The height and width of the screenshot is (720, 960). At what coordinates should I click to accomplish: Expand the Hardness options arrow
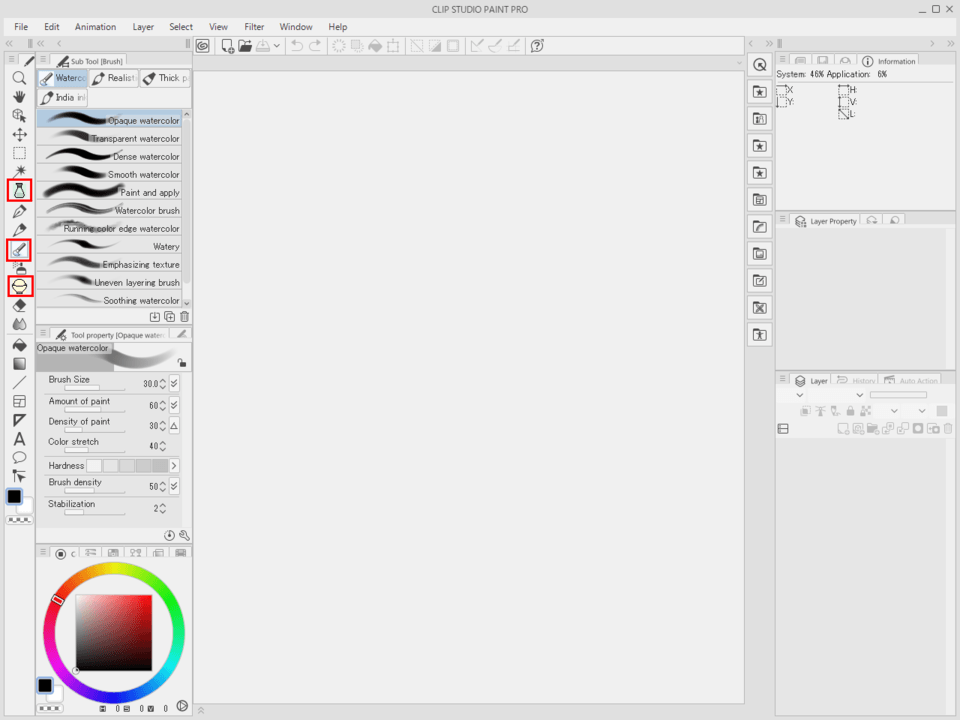click(174, 466)
